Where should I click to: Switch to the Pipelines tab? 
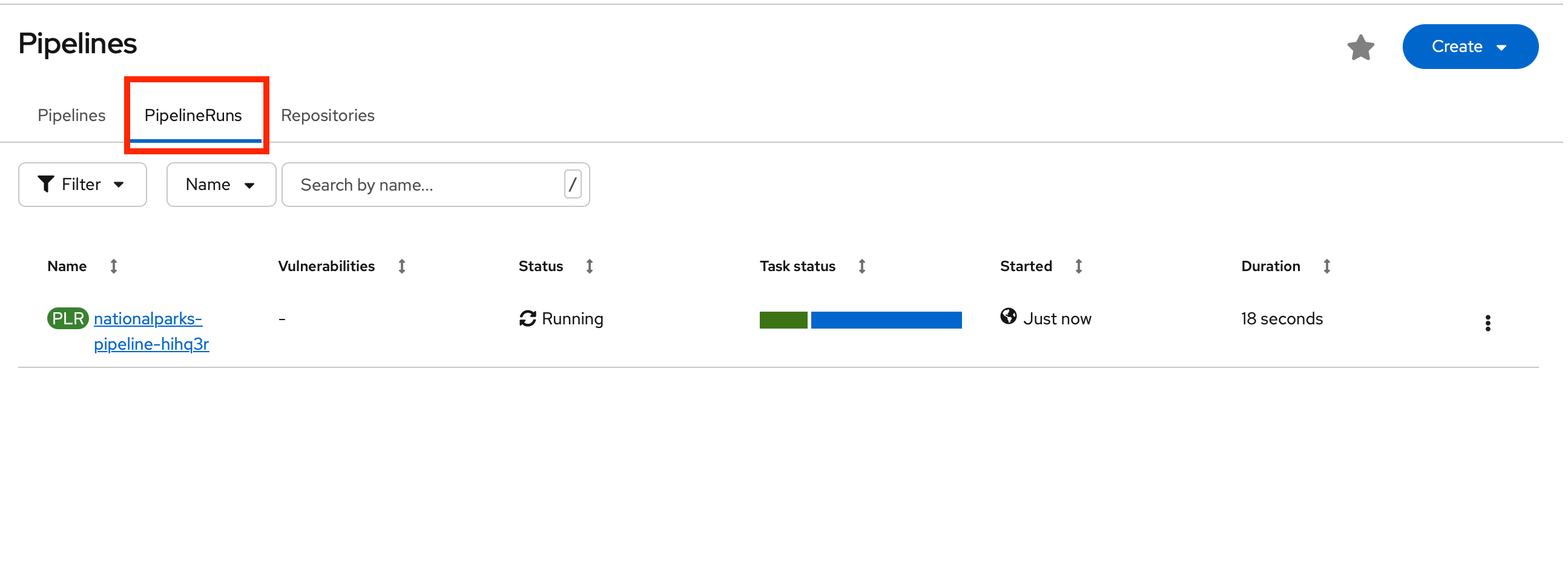coord(71,115)
